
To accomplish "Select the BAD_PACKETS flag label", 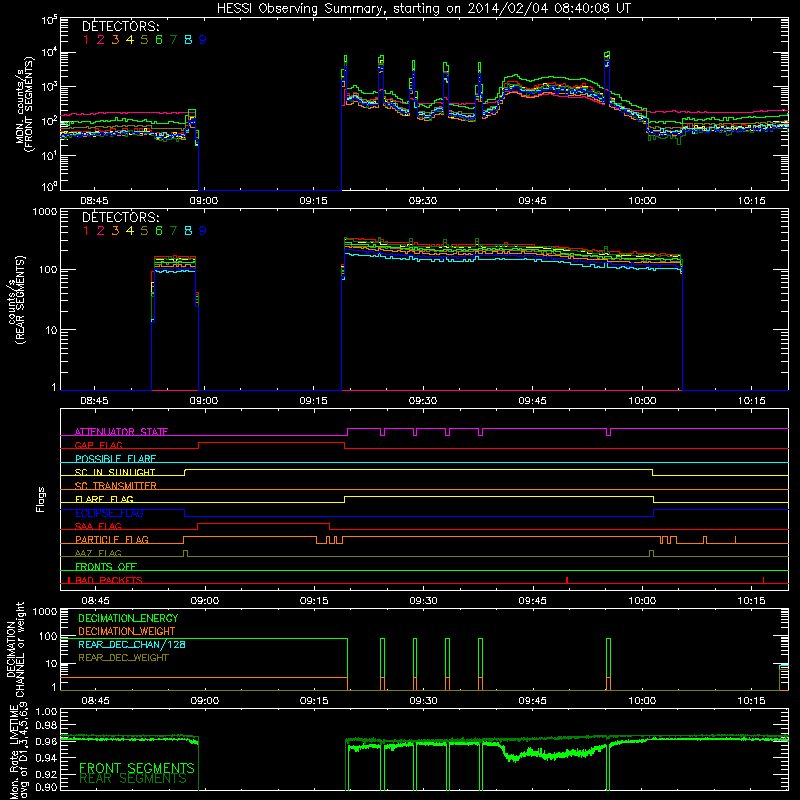I will (109, 580).
